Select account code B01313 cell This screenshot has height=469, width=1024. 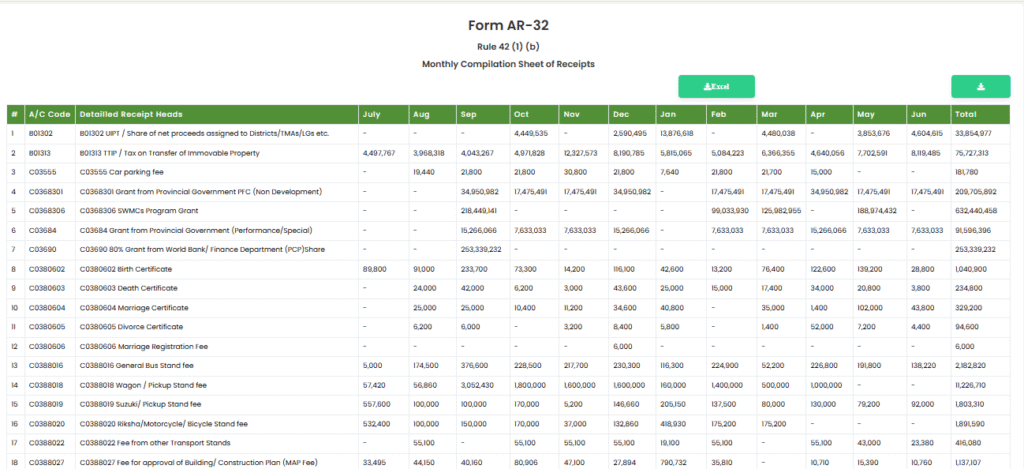pyautogui.click(x=40, y=153)
